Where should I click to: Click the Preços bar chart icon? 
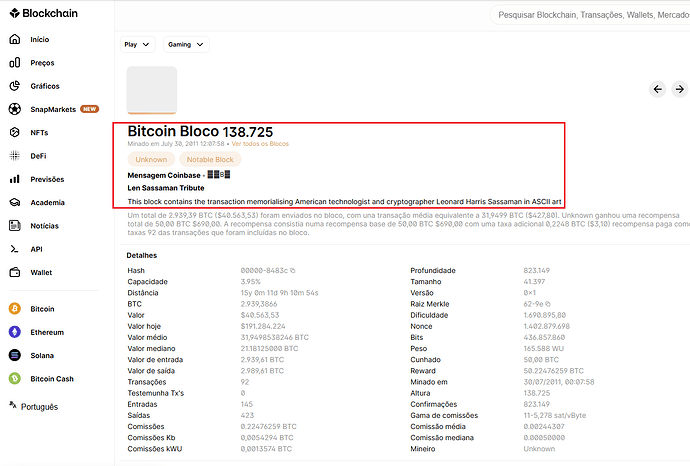(x=15, y=62)
